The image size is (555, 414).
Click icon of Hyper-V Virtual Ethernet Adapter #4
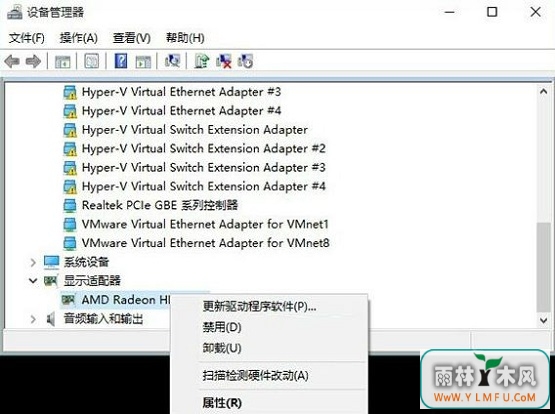pos(70,111)
